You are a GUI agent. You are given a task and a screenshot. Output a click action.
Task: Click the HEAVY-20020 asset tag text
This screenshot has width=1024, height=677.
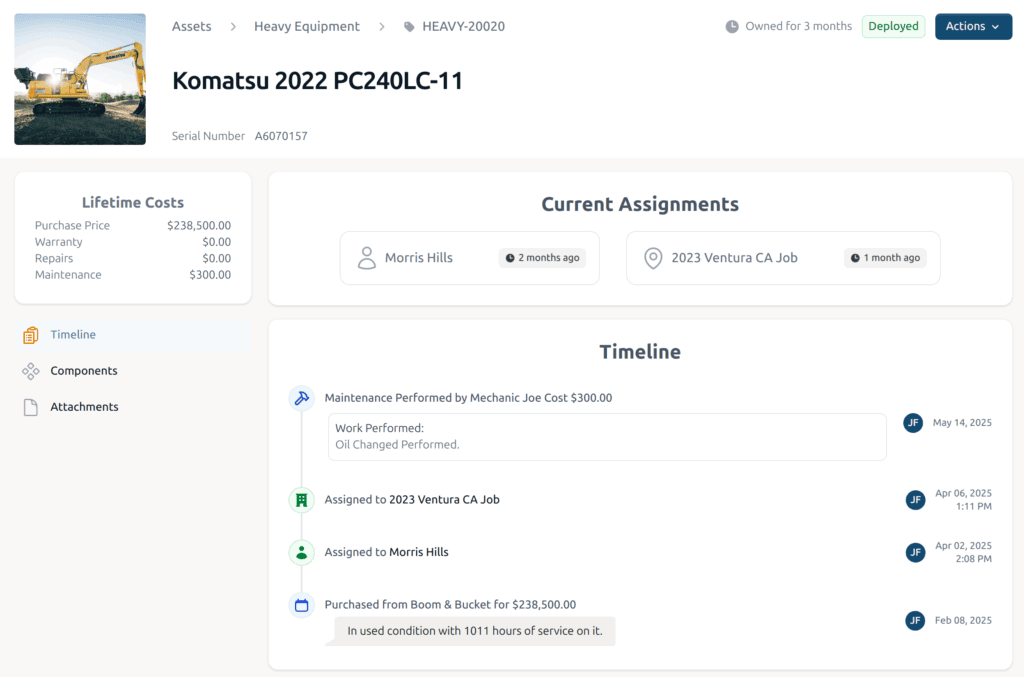tap(463, 27)
